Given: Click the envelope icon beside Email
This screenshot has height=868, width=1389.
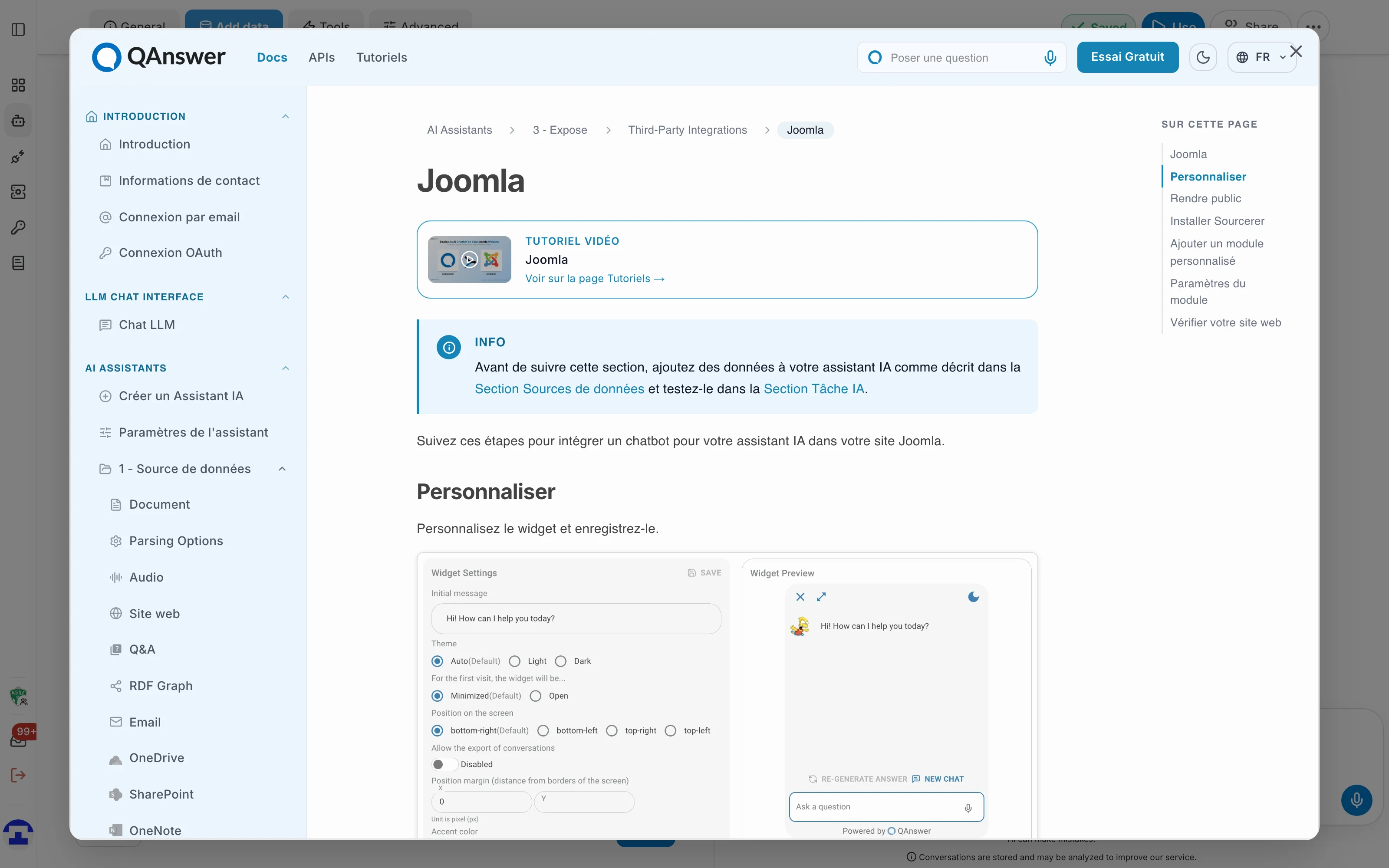Looking at the screenshot, I should pos(116,722).
